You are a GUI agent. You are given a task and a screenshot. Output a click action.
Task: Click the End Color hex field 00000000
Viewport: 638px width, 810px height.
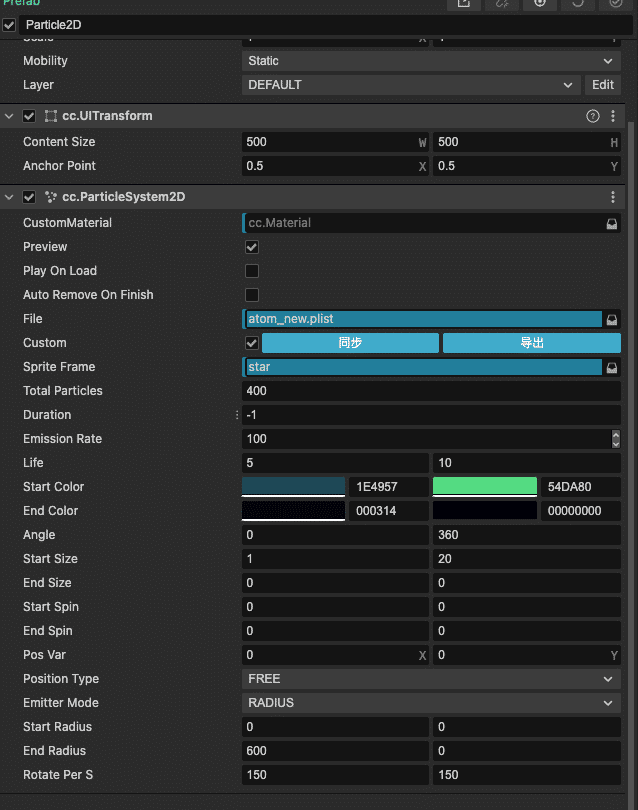581,511
